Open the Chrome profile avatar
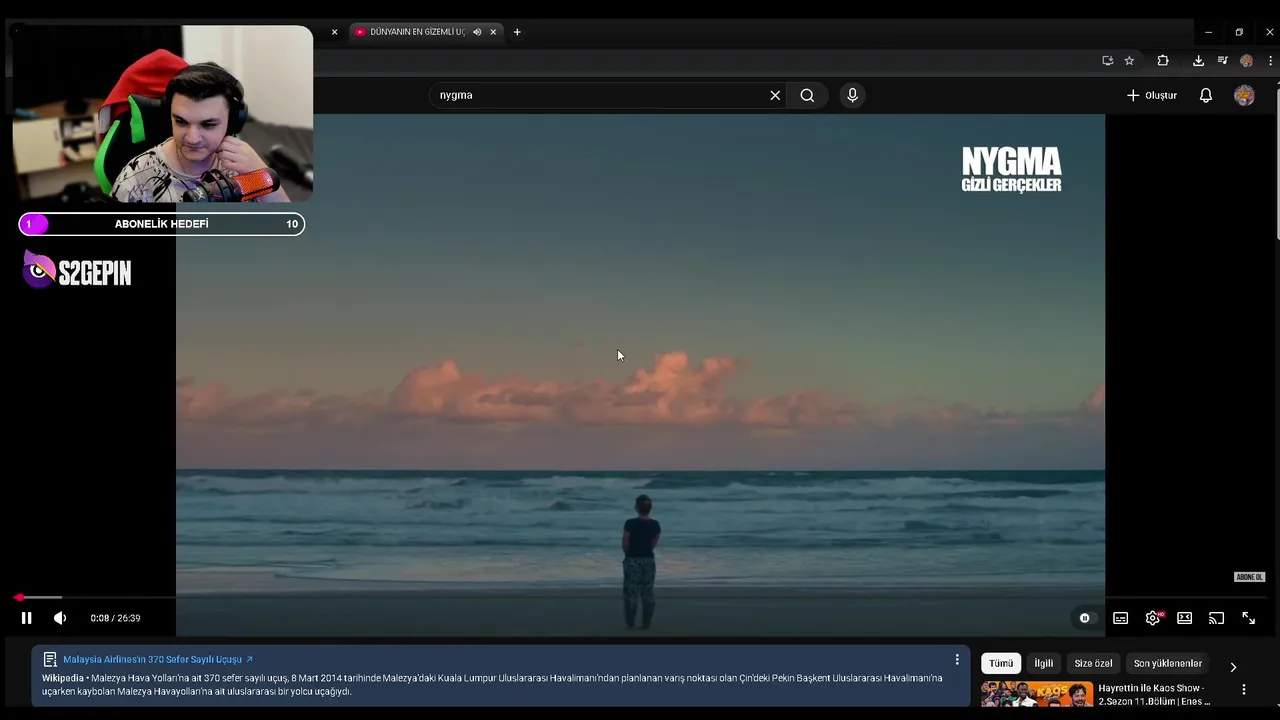 (x=1246, y=60)
